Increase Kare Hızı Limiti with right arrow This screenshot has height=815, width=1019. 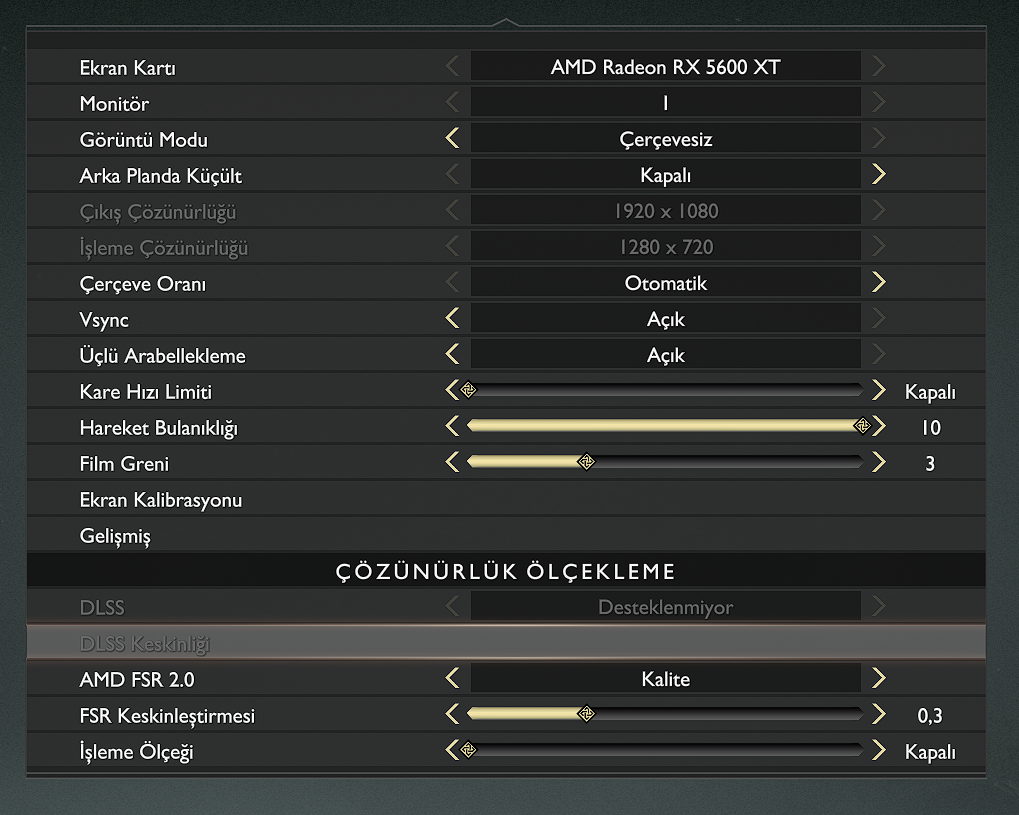(x=878, y=391)
